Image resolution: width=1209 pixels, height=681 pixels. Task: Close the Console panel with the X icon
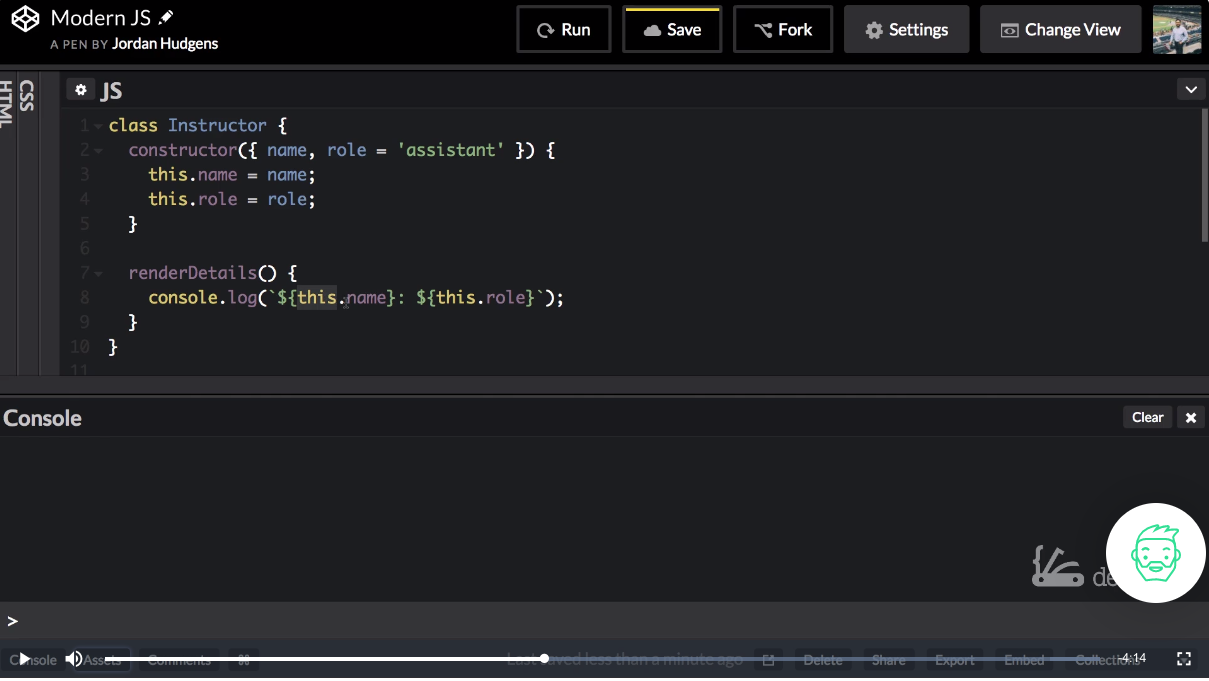[1191, 417]
